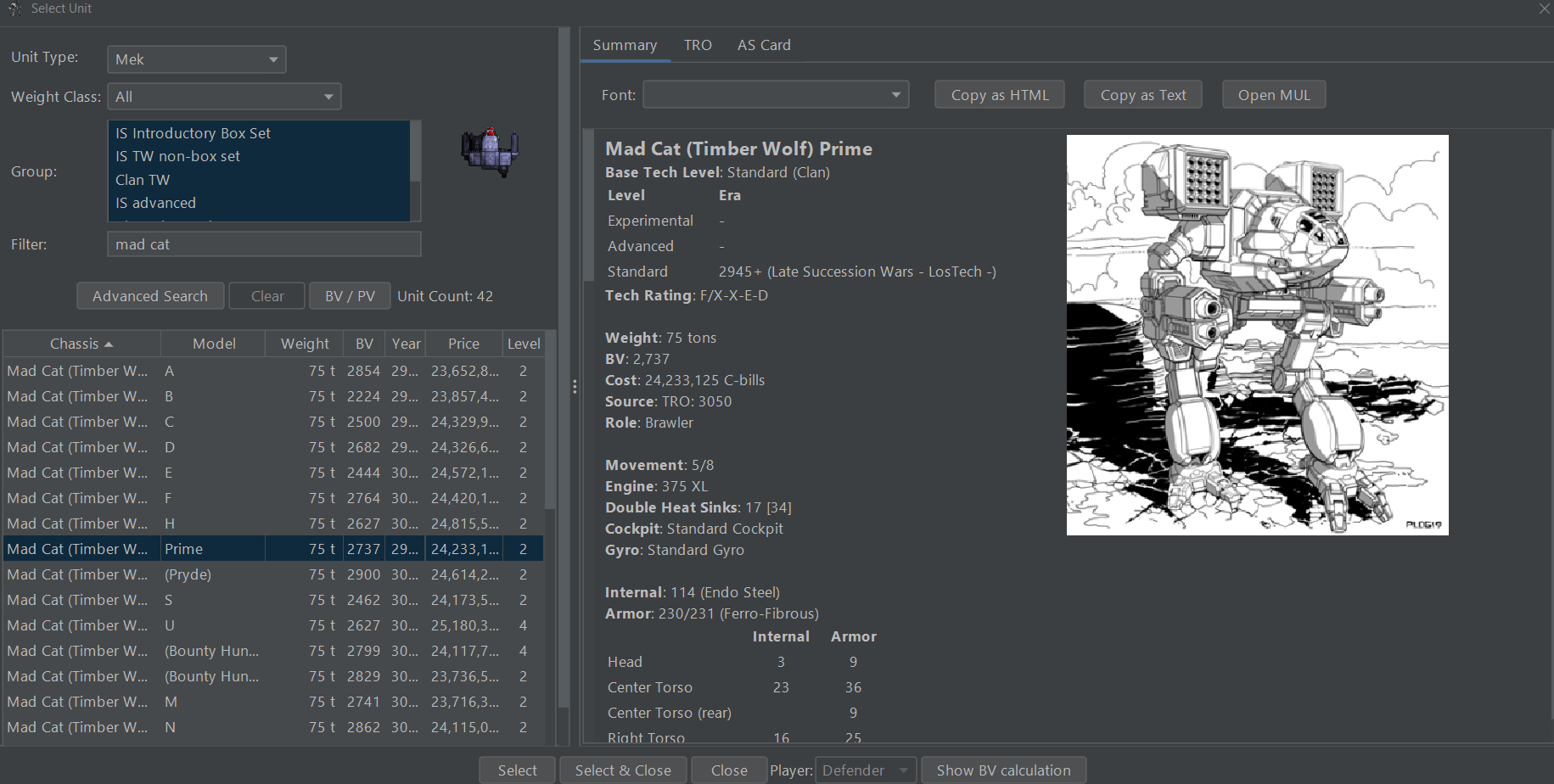1554x784 pixels.
Task: Click the window icon in title bar
Action: pos(14,8)
